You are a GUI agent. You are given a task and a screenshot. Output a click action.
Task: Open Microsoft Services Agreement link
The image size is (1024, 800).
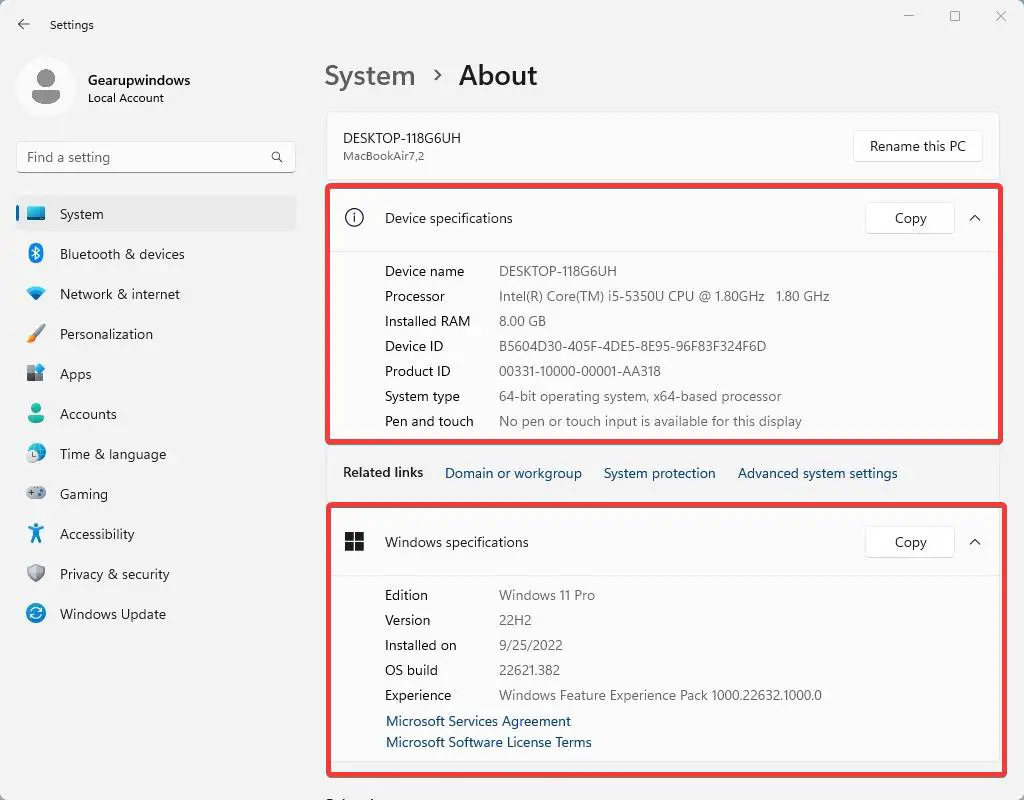coord(478,721)
